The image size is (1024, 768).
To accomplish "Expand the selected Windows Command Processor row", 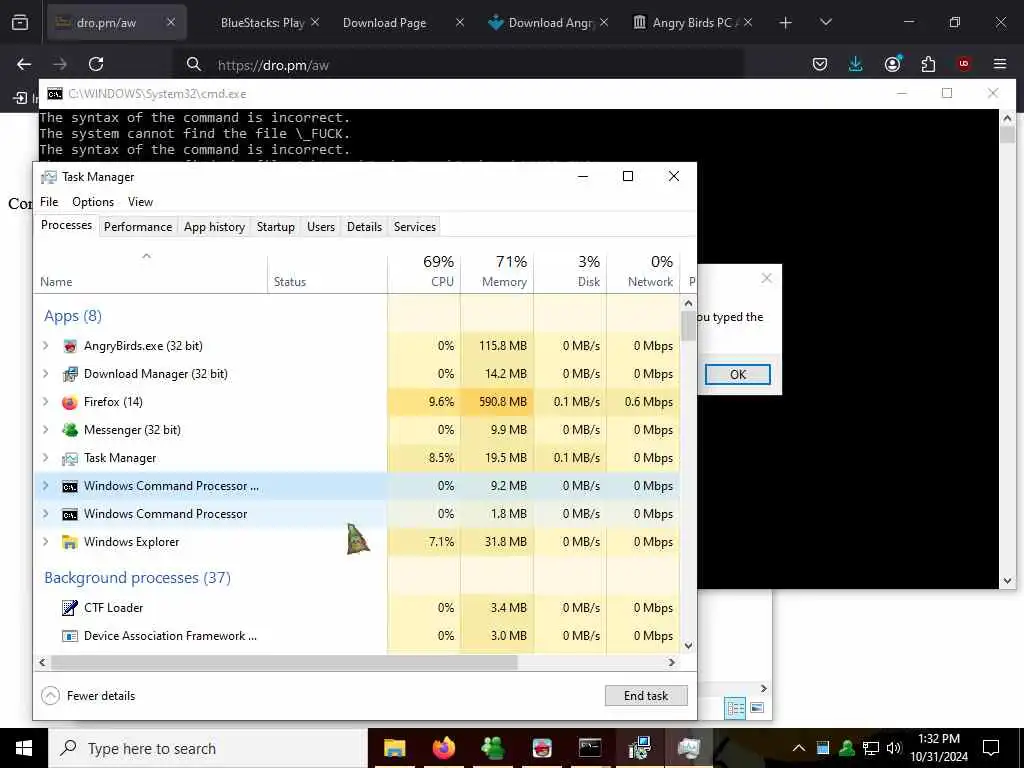I will coord(46,486).
